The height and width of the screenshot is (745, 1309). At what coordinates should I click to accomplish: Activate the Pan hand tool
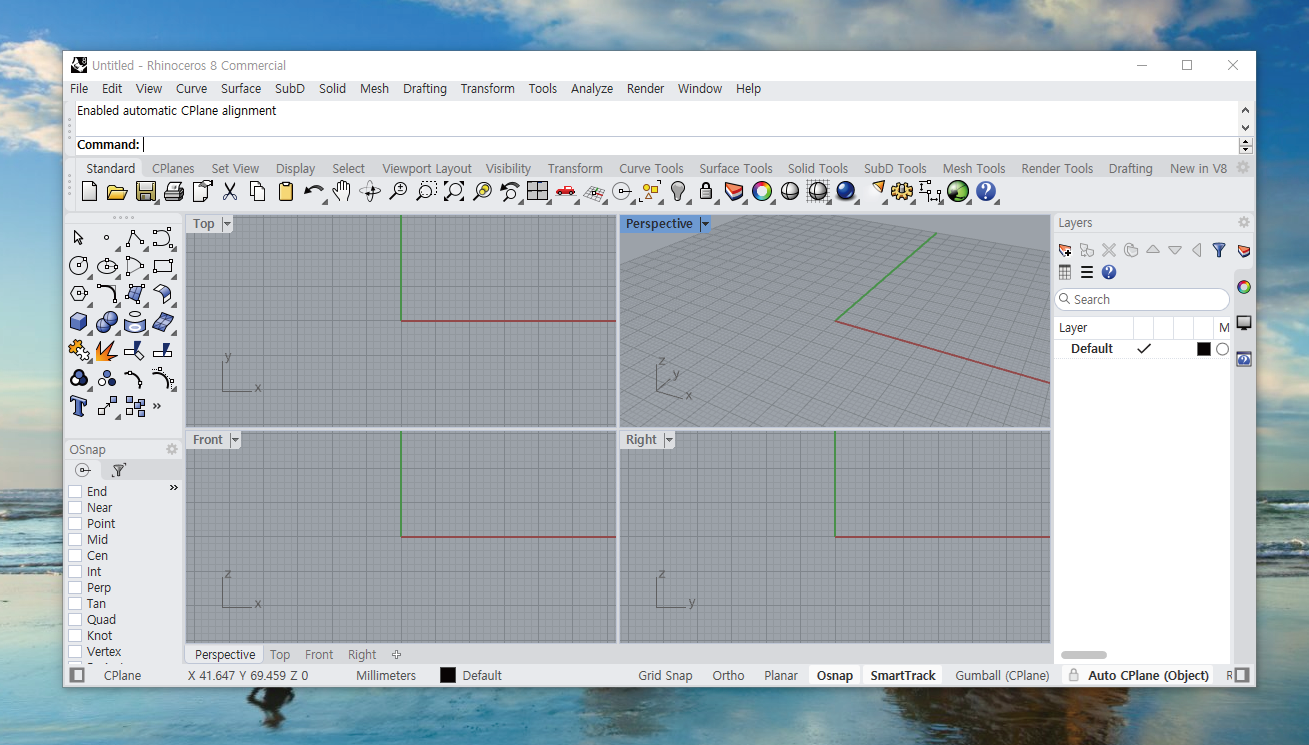pos(342,192)
